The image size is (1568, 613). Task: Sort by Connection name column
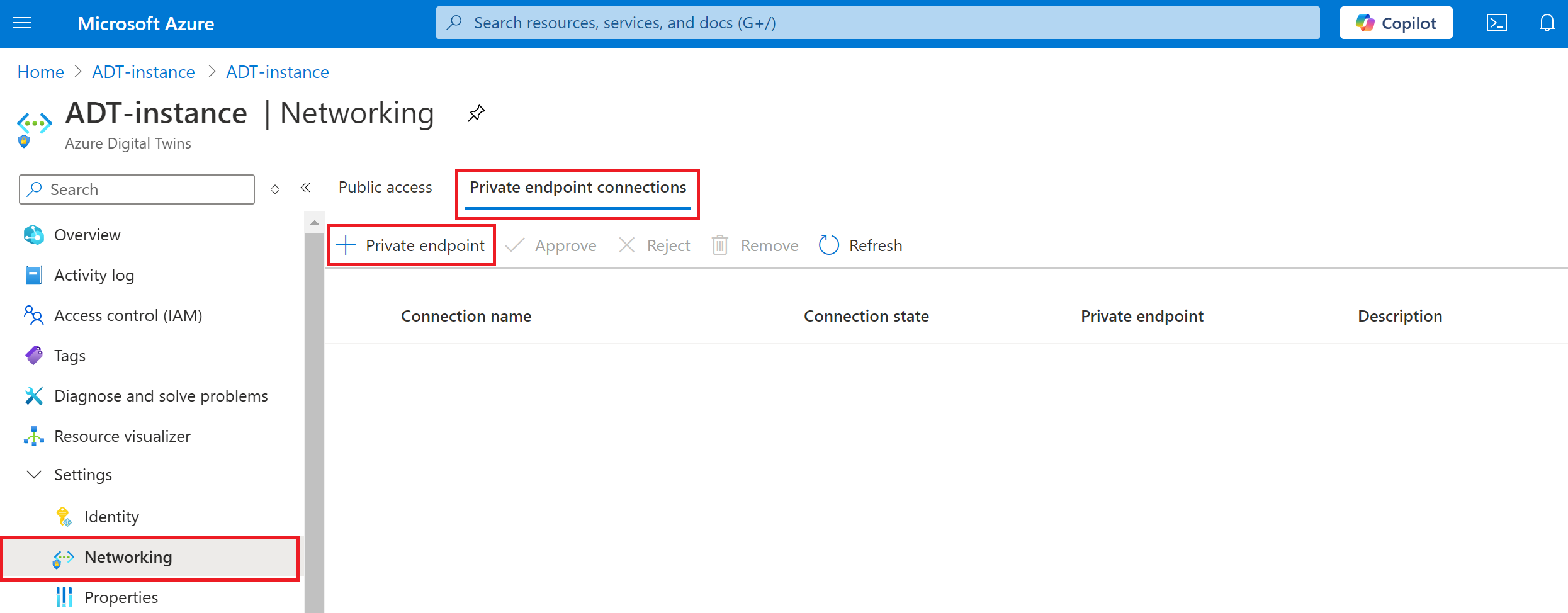click(x=466, y=316)
